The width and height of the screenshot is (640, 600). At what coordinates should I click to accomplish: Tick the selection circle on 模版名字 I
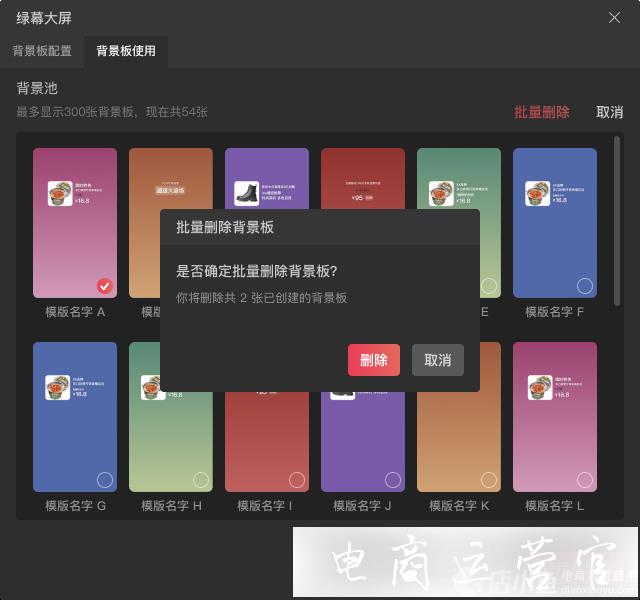297,480
